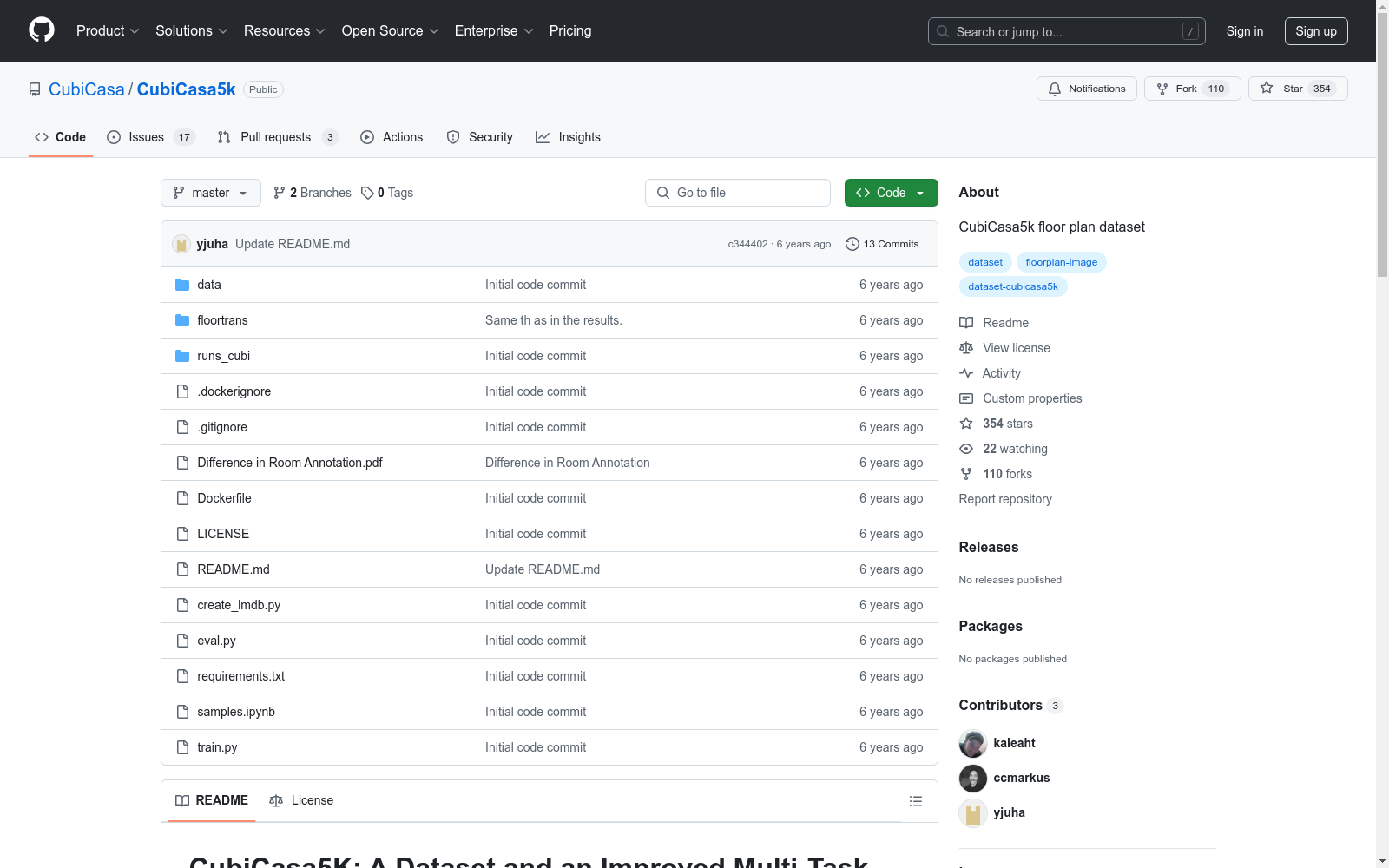Open the README outline list icon

pyautogui.click(x=916, y=801)
